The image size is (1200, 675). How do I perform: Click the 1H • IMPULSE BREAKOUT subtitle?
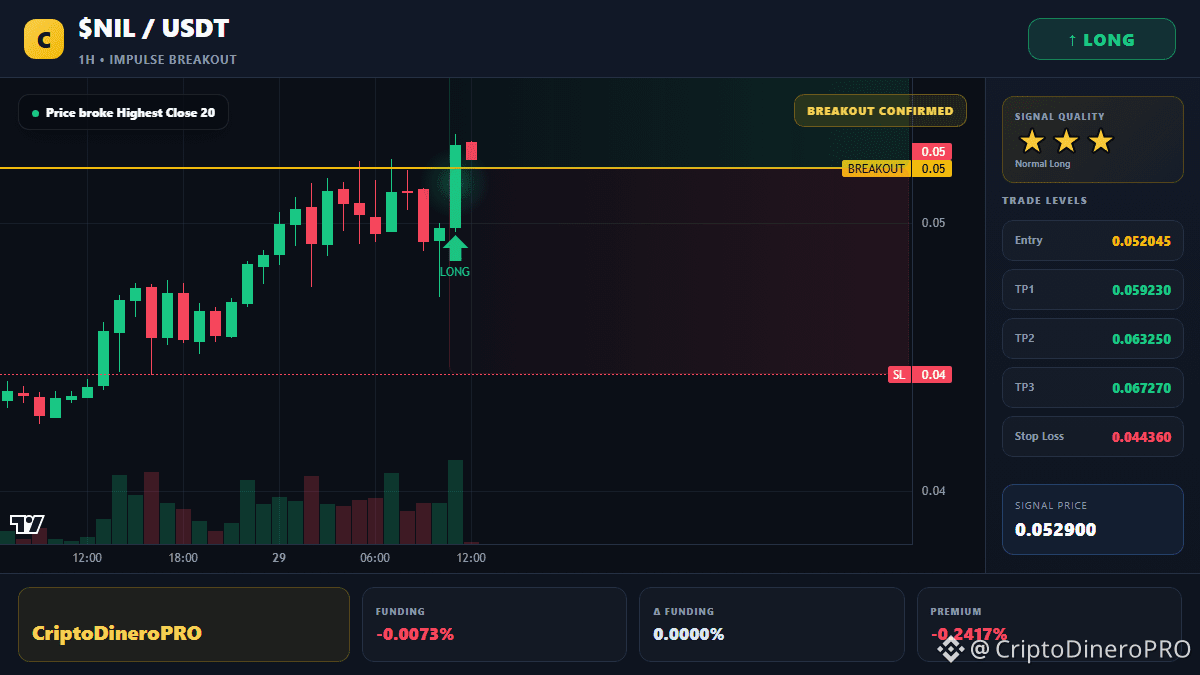coord(157,60)
